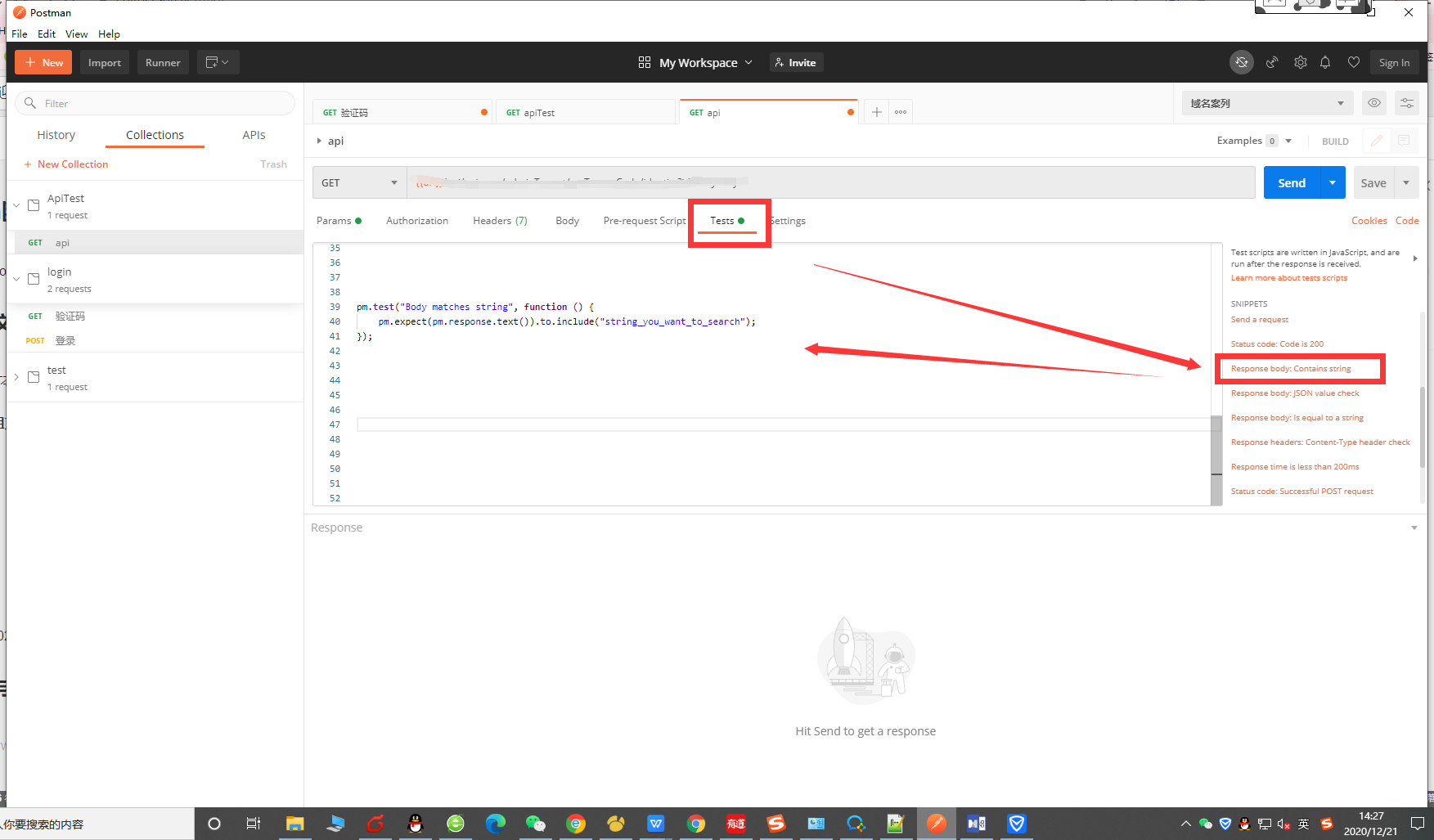Screen dimensions: 1434x840
Task: Open the Headers (7) tab
Action: pos(500,221)
